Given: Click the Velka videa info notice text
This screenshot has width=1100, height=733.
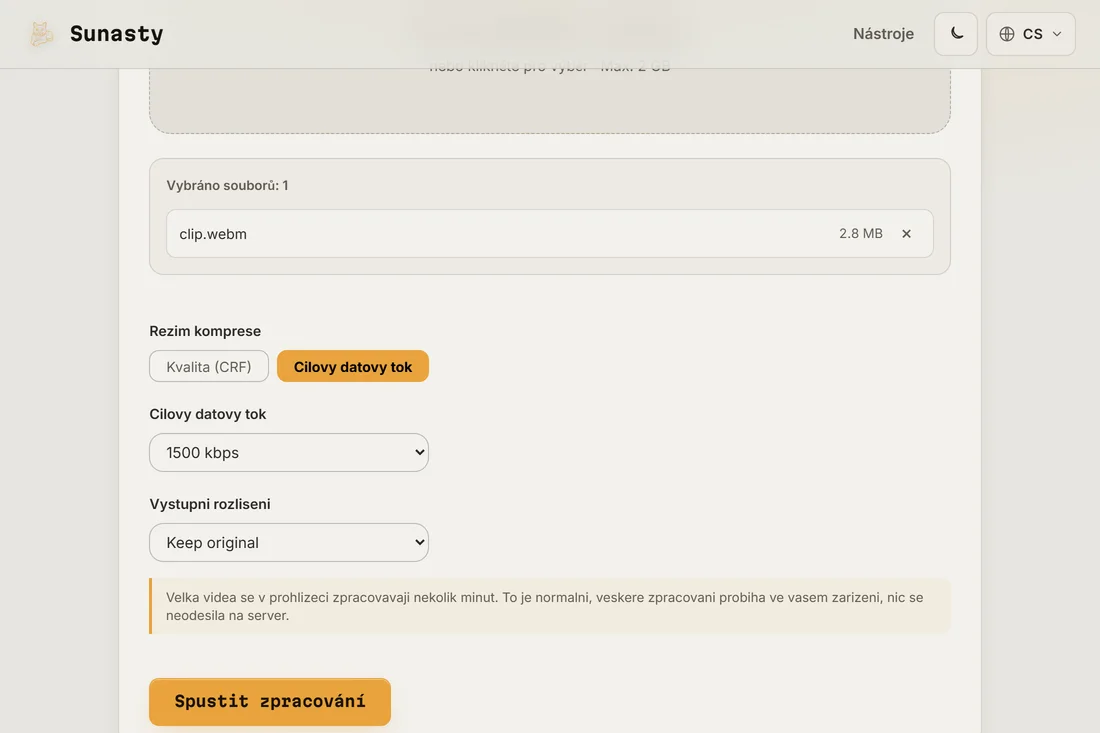Looking at the screenshot, I should click(x=544, y=606).
